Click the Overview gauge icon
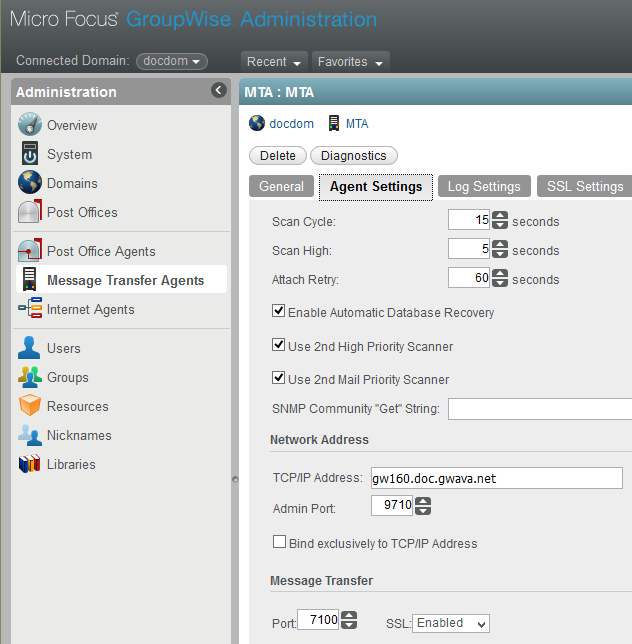The image size is (632, 644). click(x=30, y=124)
